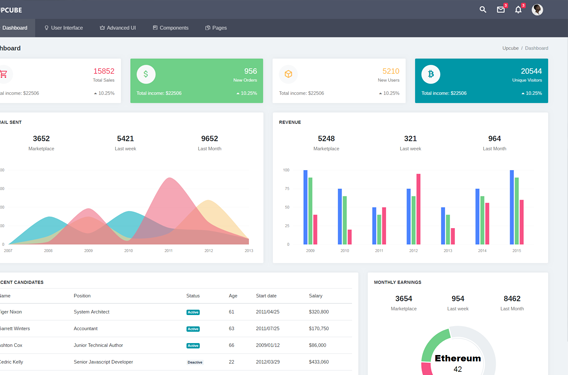568x375 pixels.
Task: Click the Bitcoin Unique Visitors icon
Action: 431,74
